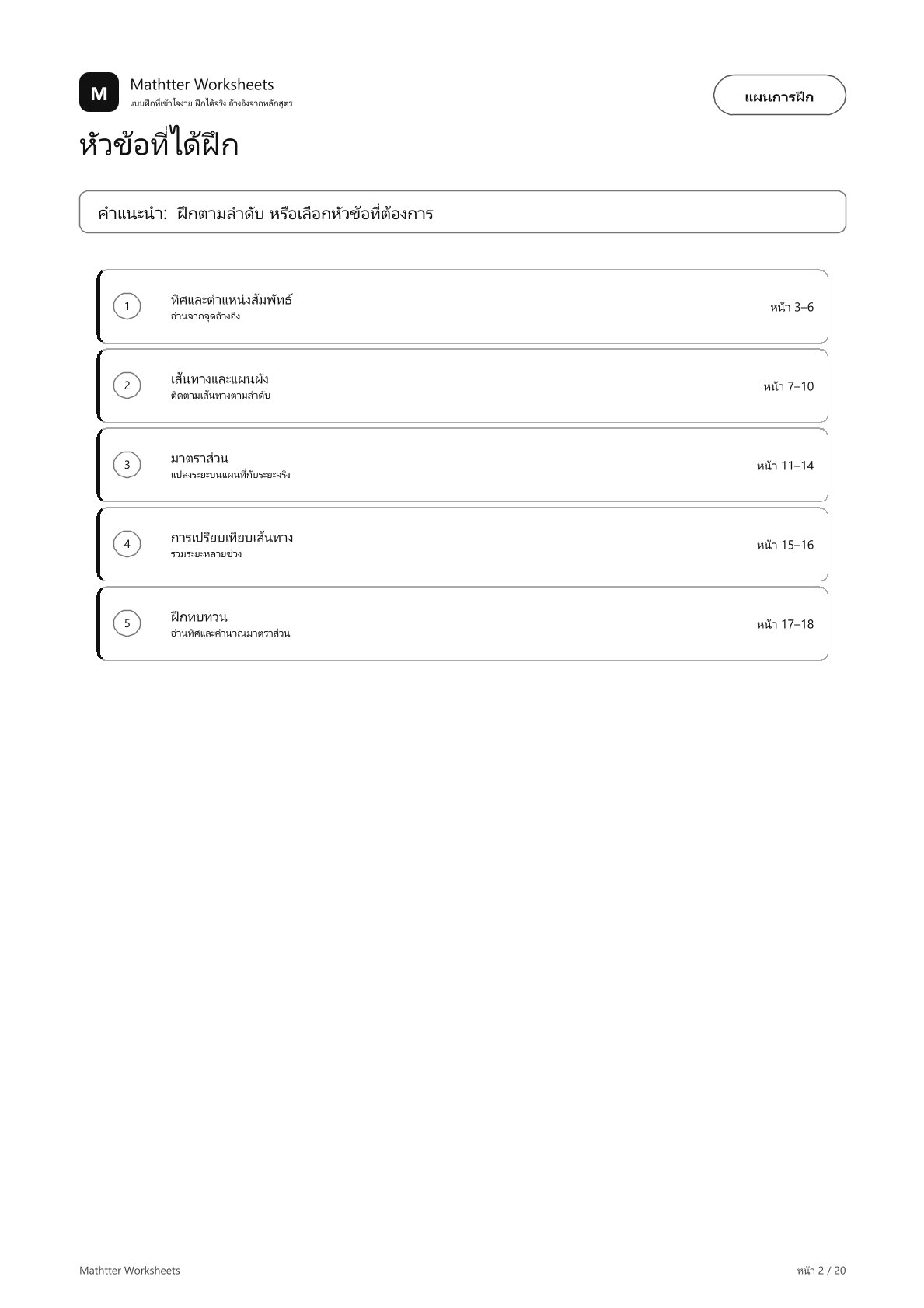Click the numbered circle 2 icon
This screenshot has height=1308, width=924.
click(127, 385)
